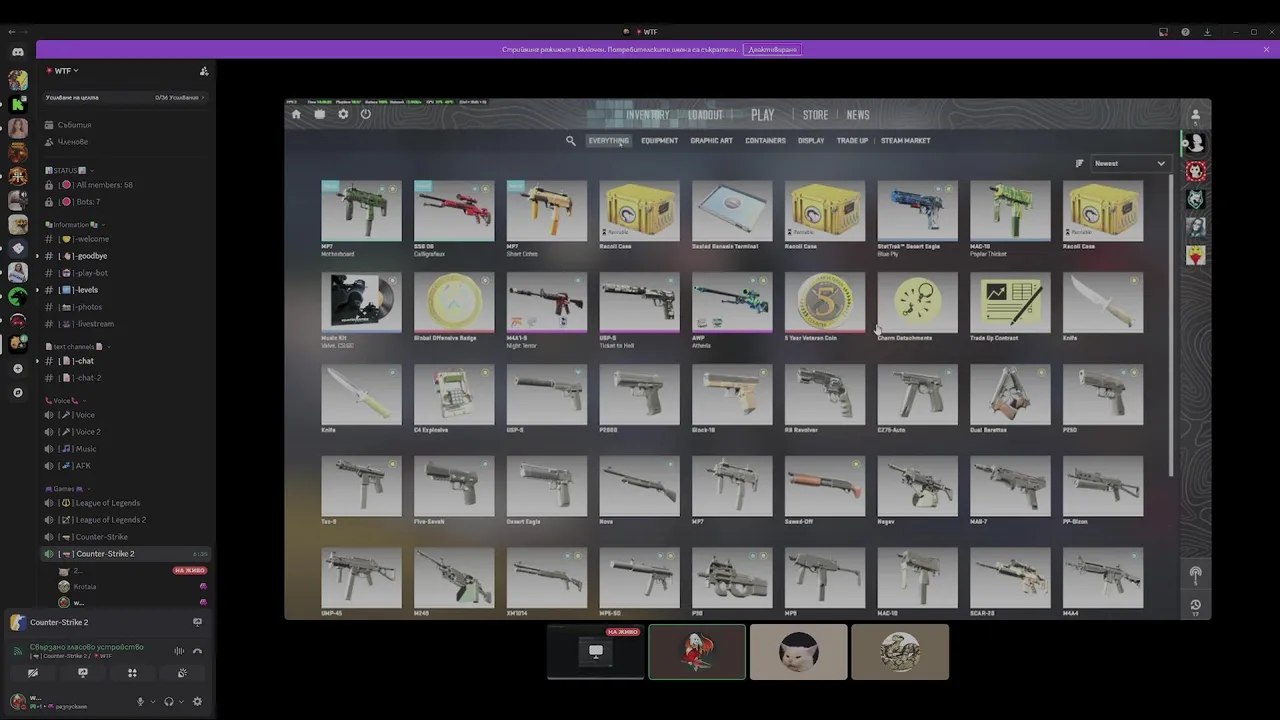Click the download icon in Discord title bar
The width and height of the screenshot is (1280, 720).
(x=1207, y=32)
